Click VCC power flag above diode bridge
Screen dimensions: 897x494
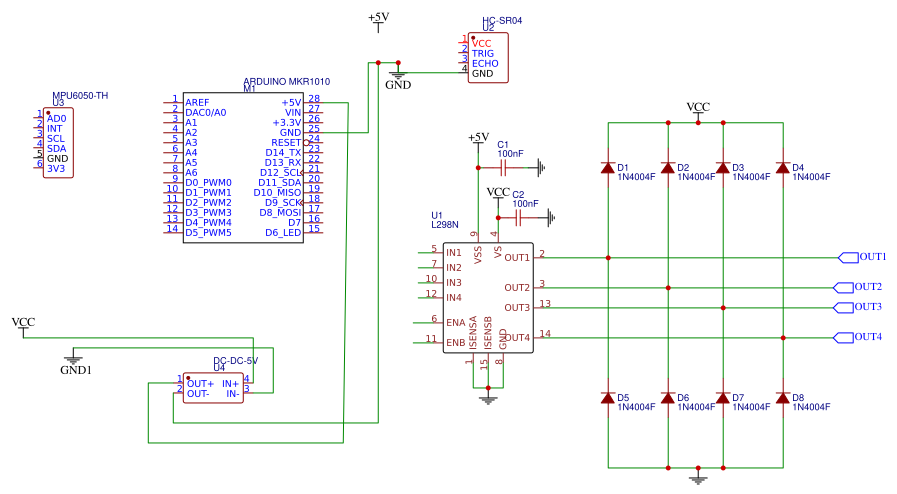[x=698, y=110]
